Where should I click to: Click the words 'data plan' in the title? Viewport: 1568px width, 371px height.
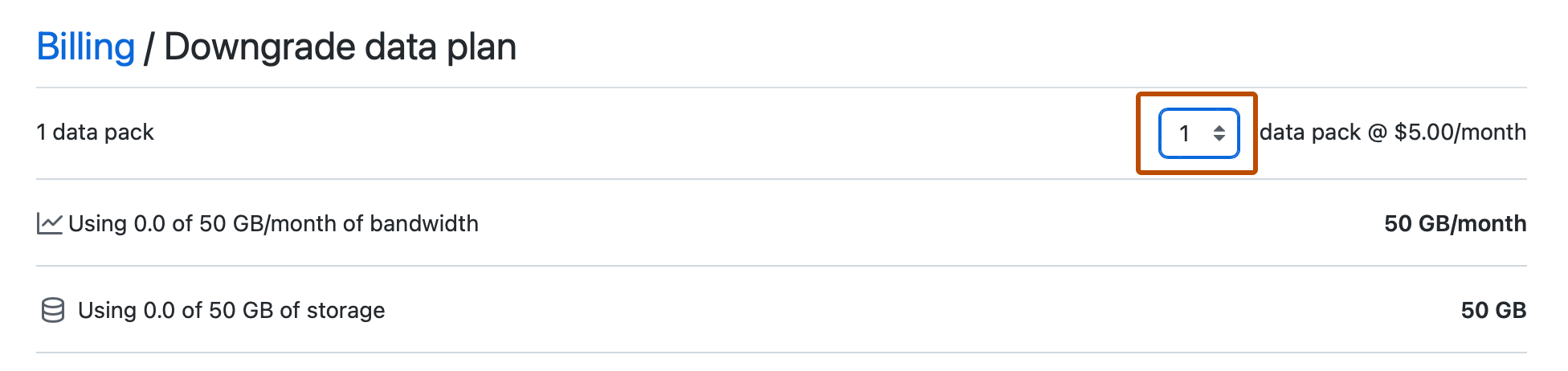click(x=440, y=47)
